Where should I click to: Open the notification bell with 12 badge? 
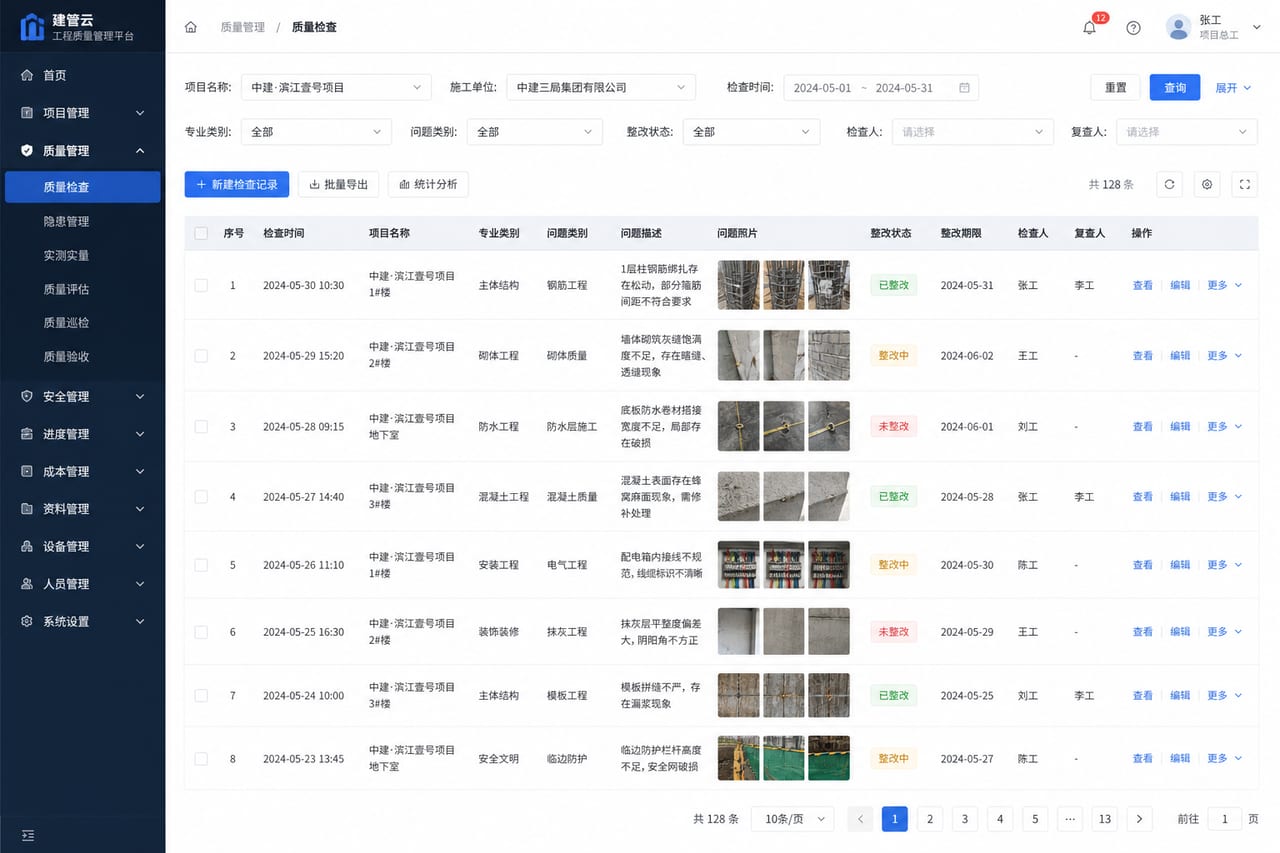click(1090, 28)
